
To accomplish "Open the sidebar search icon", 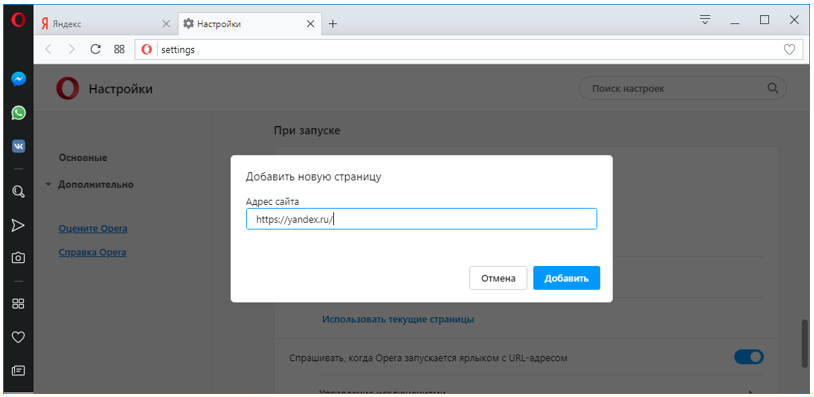I will click(18, 192).
